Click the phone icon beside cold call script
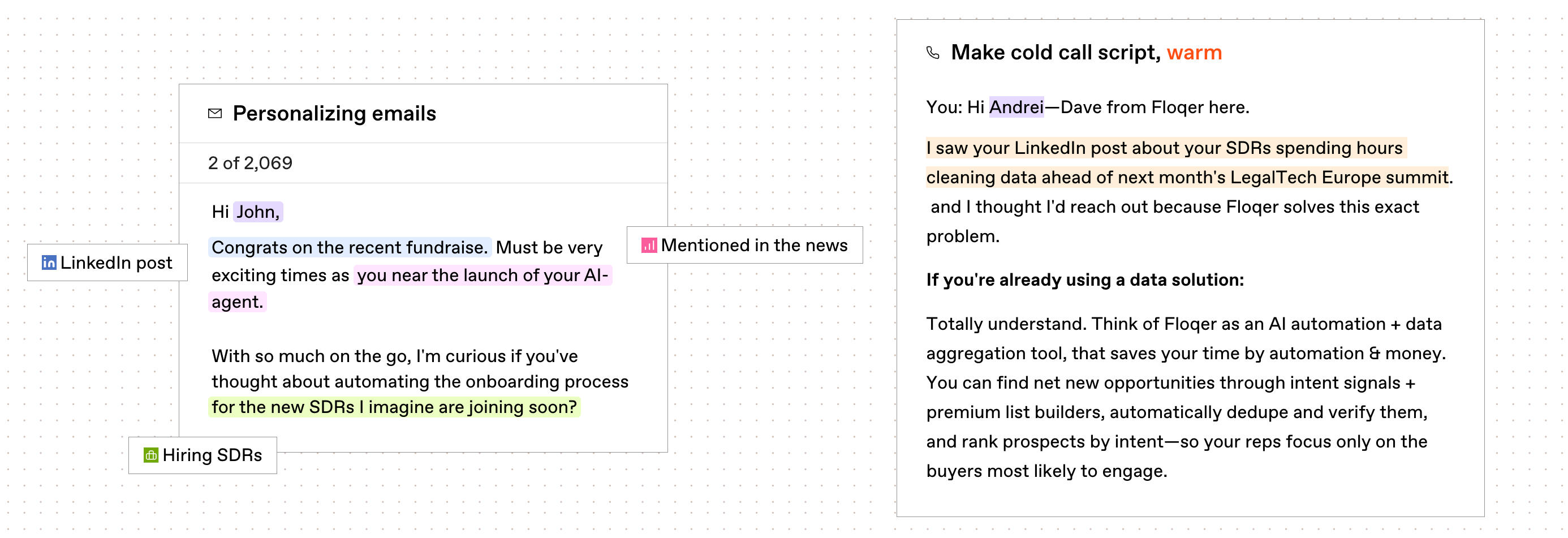Screen dimensions: 1568x538 click(933, 53)
